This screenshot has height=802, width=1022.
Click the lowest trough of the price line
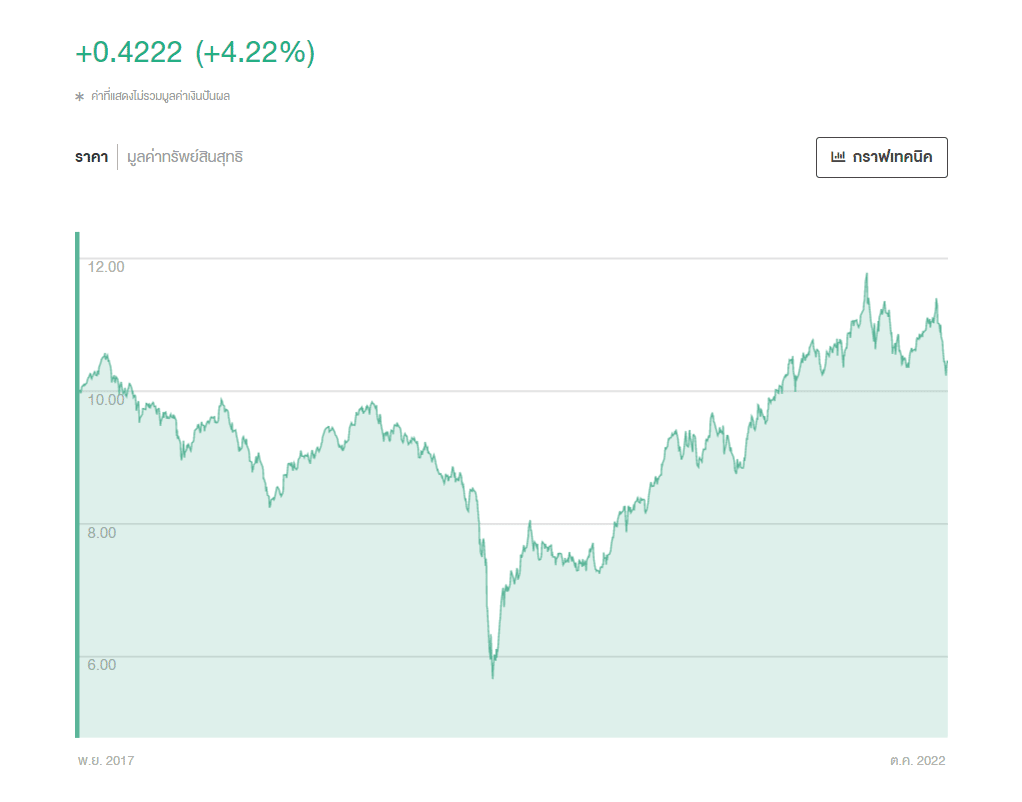click(x=493, y=677)
